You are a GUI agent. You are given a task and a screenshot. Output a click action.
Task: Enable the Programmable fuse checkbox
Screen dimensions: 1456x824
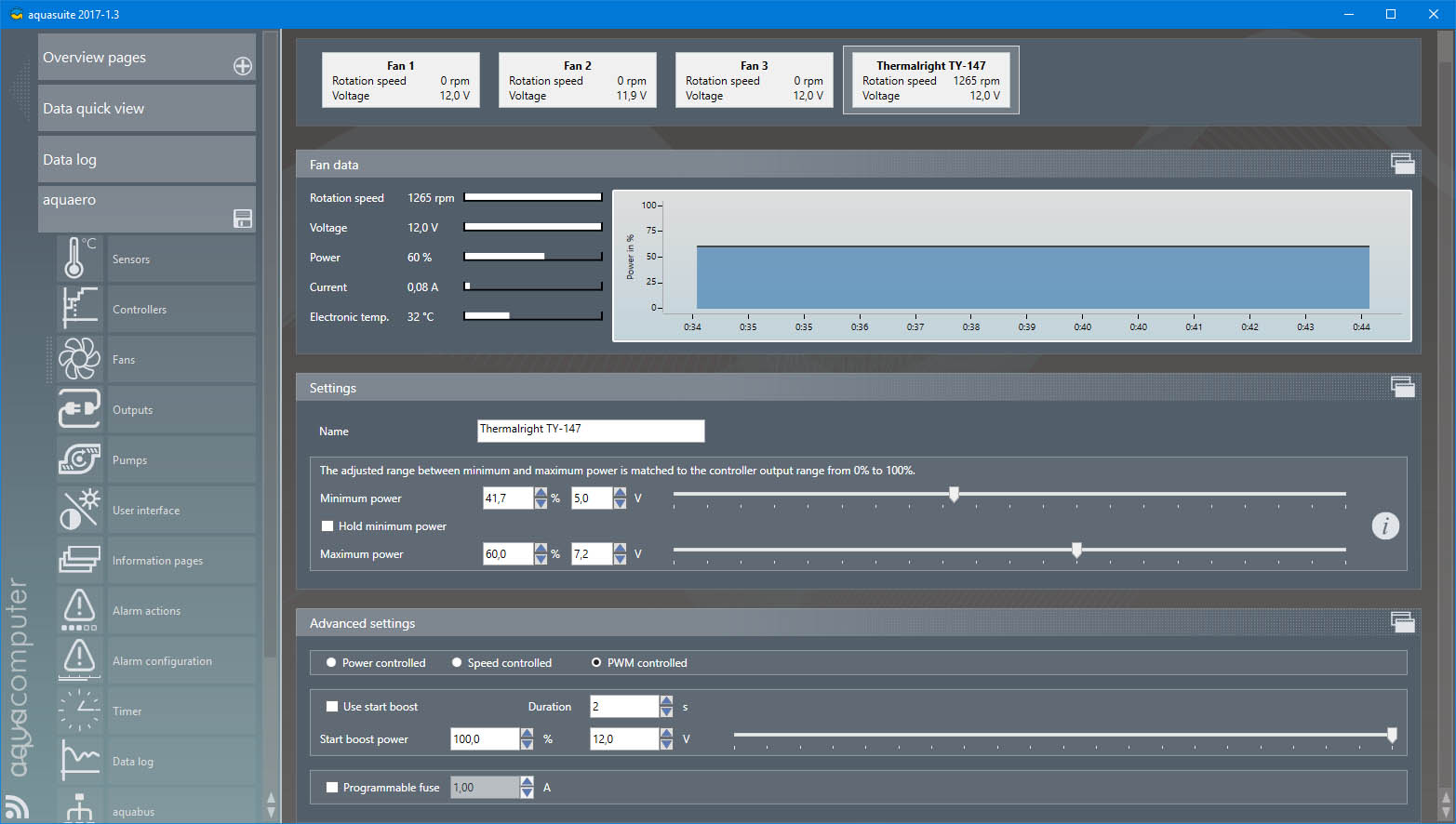point(332,788)
